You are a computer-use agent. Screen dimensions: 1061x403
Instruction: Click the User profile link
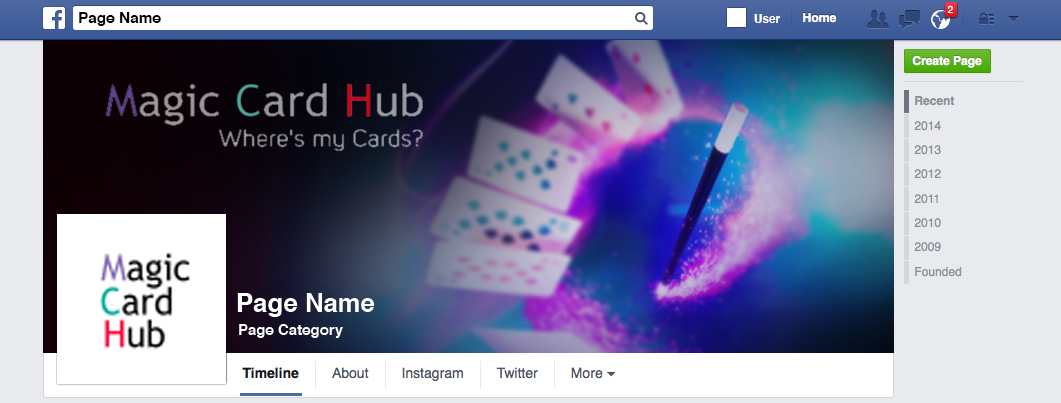tap(767, 19)
